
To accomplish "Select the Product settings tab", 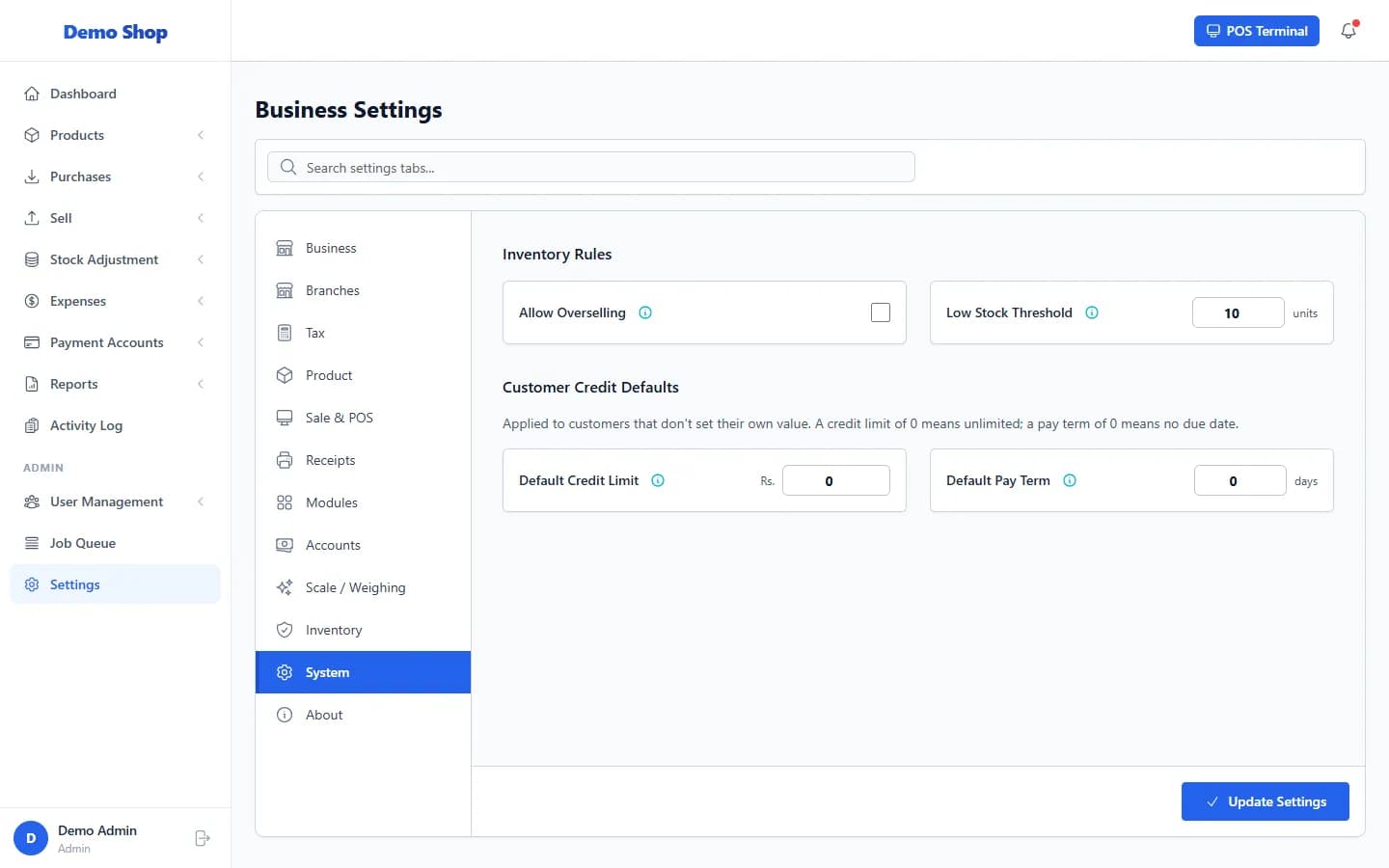I will [x=363, y=375].
